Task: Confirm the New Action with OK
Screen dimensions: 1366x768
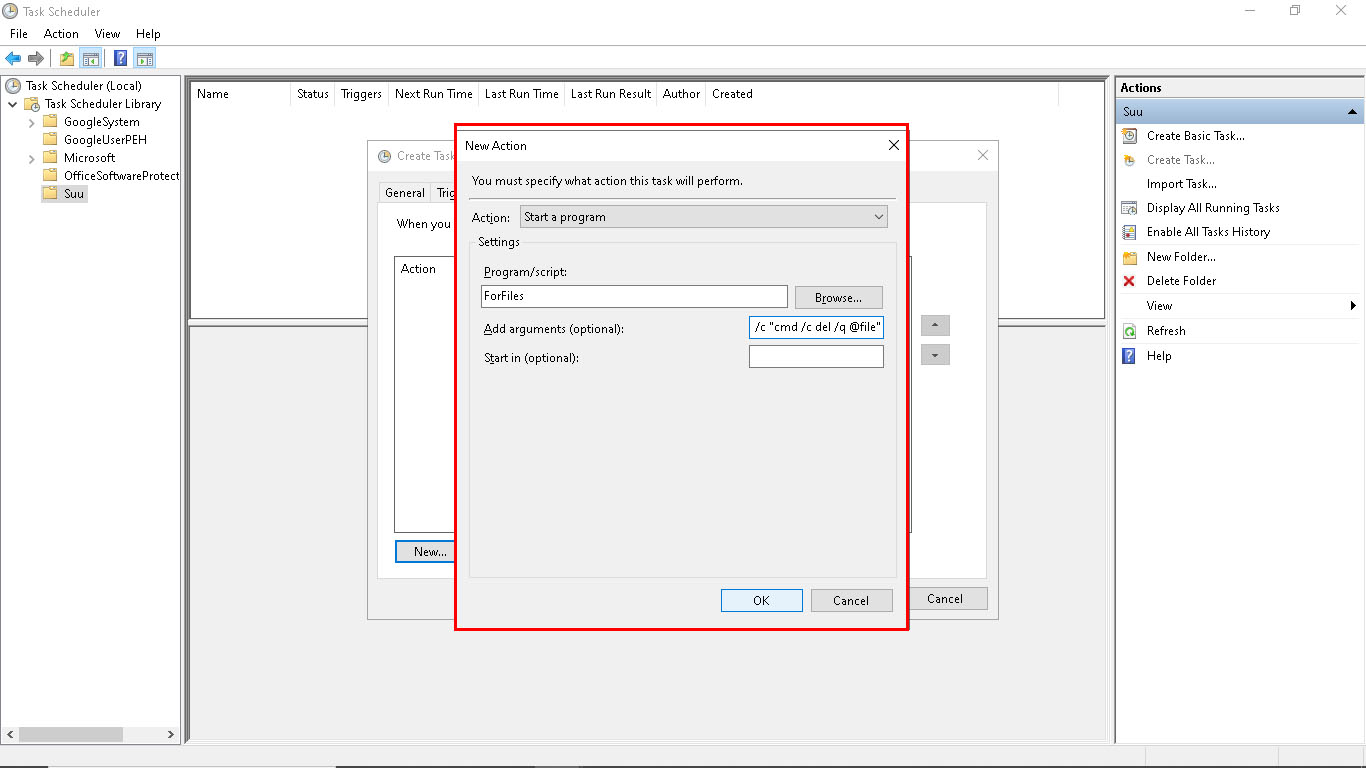Action: [x=761, y=600]
